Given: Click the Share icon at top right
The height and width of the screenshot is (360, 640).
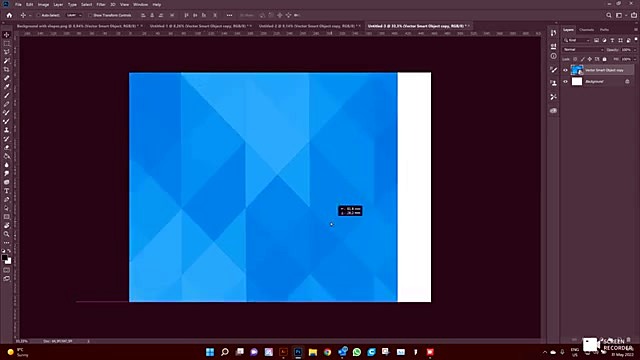Looking at the screenshot, I should point(634,15).
